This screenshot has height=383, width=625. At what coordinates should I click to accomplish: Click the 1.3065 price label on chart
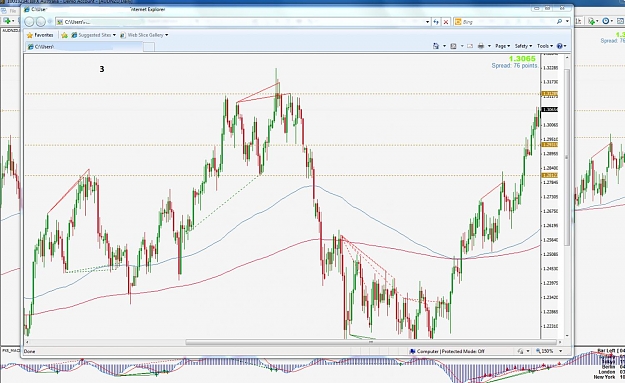pyautogui.click(x=522, y=59)
